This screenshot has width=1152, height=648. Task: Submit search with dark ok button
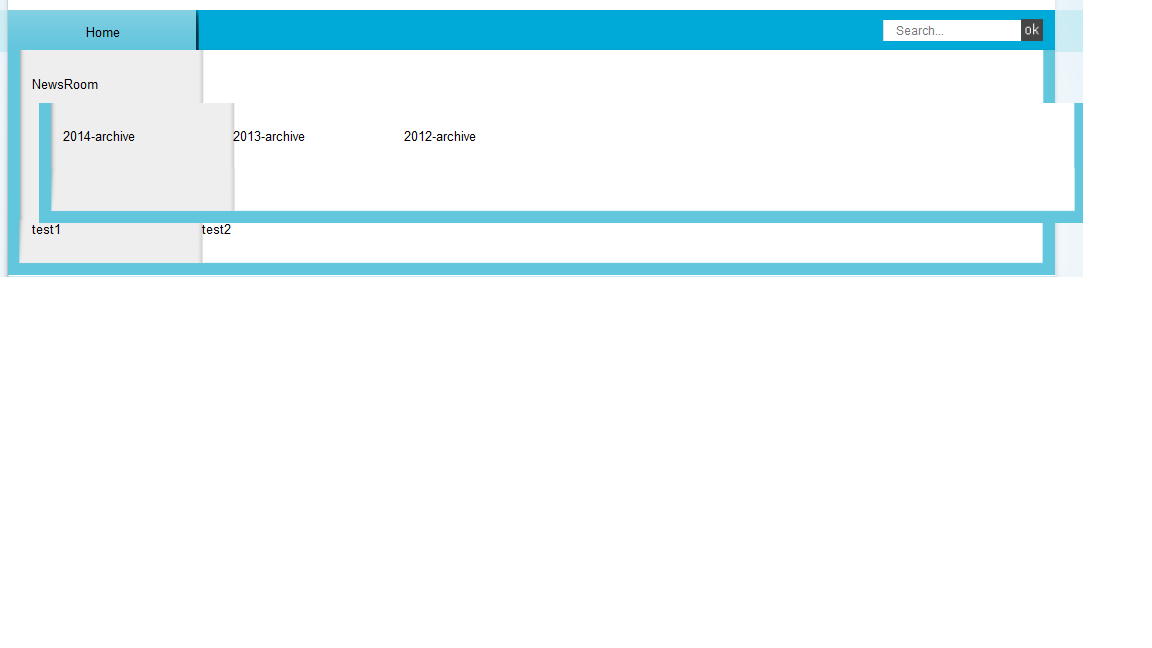[1031, 30]
